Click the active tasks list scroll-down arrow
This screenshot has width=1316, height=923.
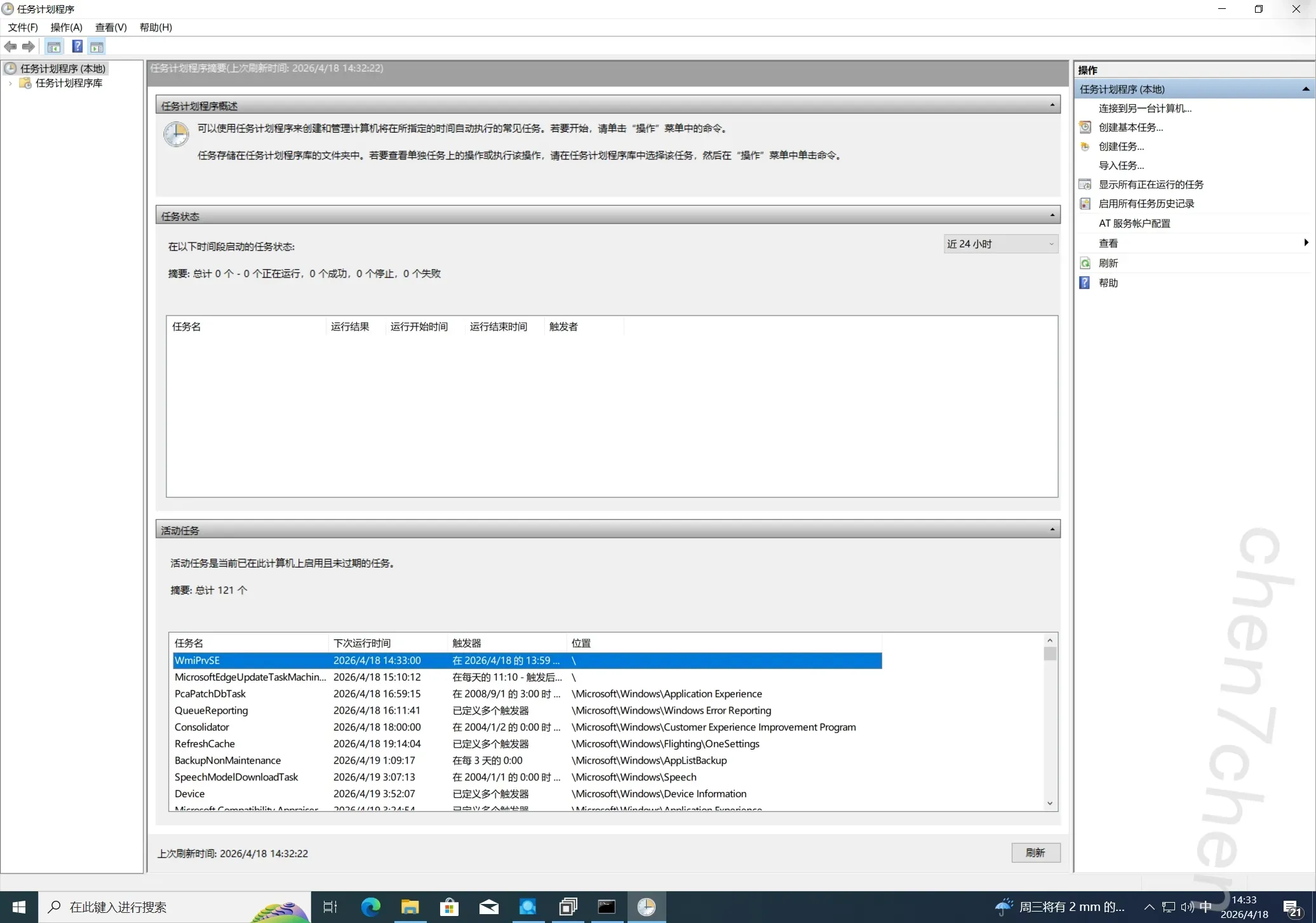[x=1050, y=804]
